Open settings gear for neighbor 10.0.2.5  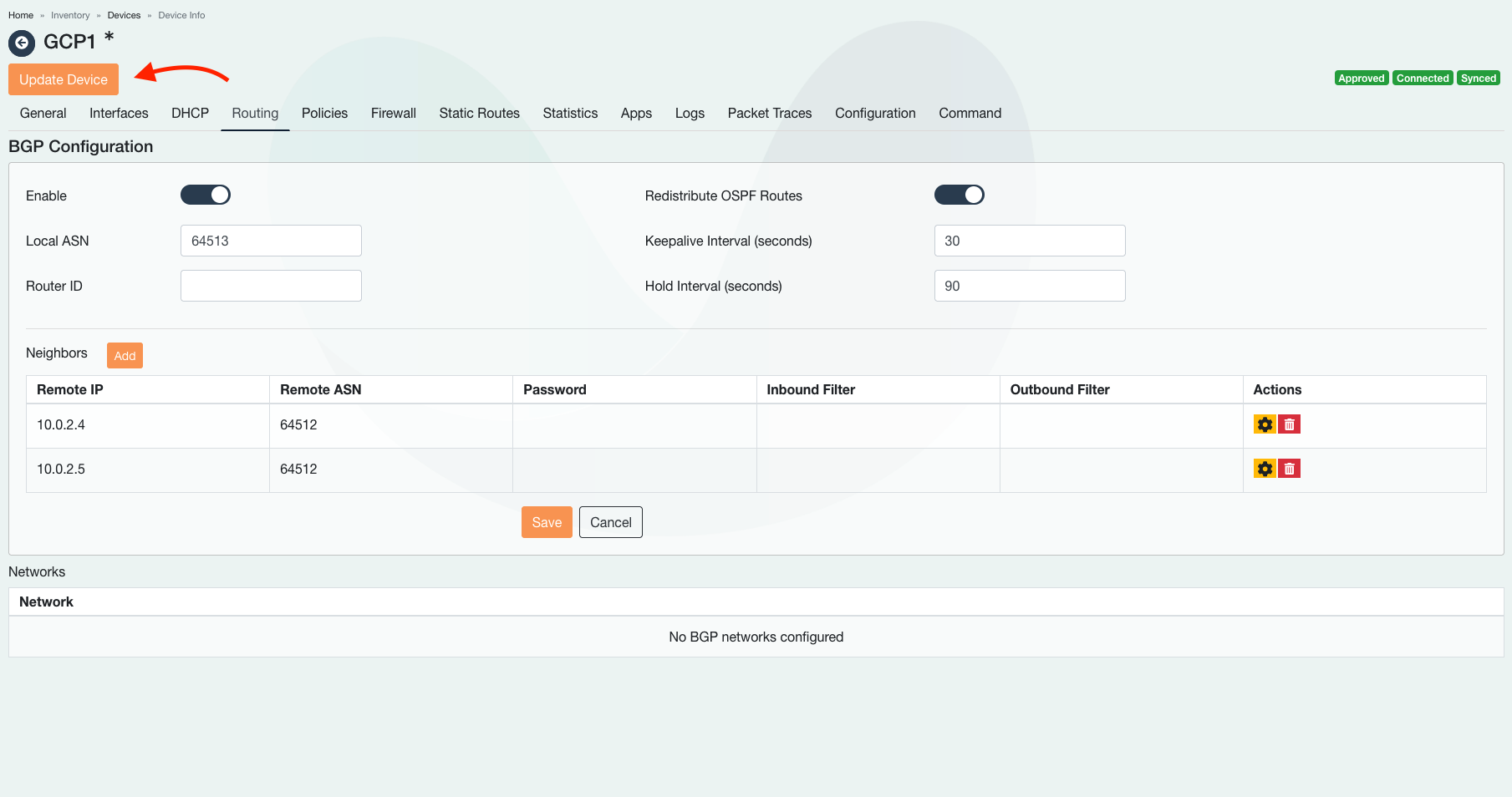[1265, 469]
